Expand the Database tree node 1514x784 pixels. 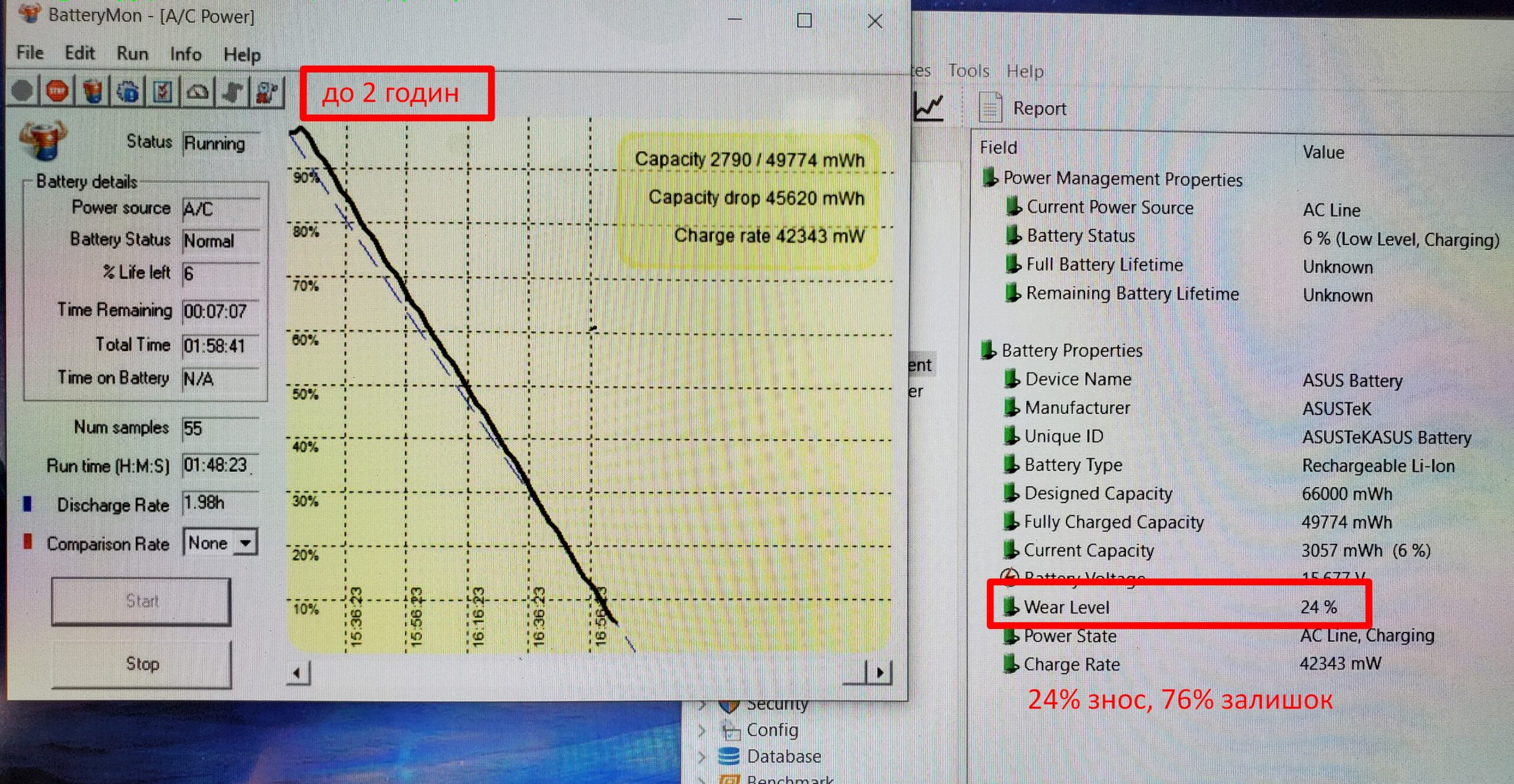pyautogui.click(x=701, y=756)
